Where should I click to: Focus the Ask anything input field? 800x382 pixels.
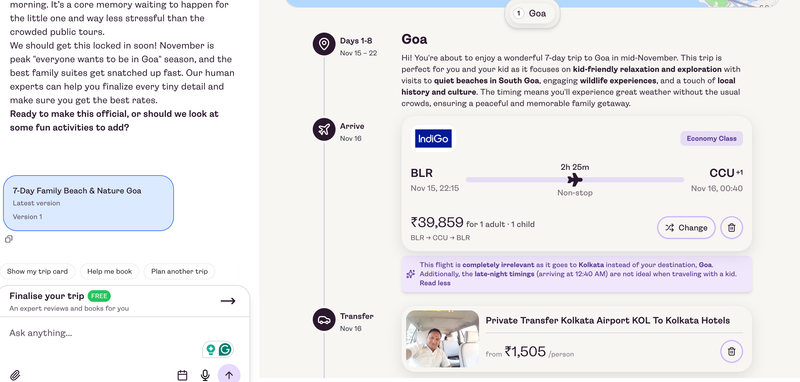tap(102, 333)
